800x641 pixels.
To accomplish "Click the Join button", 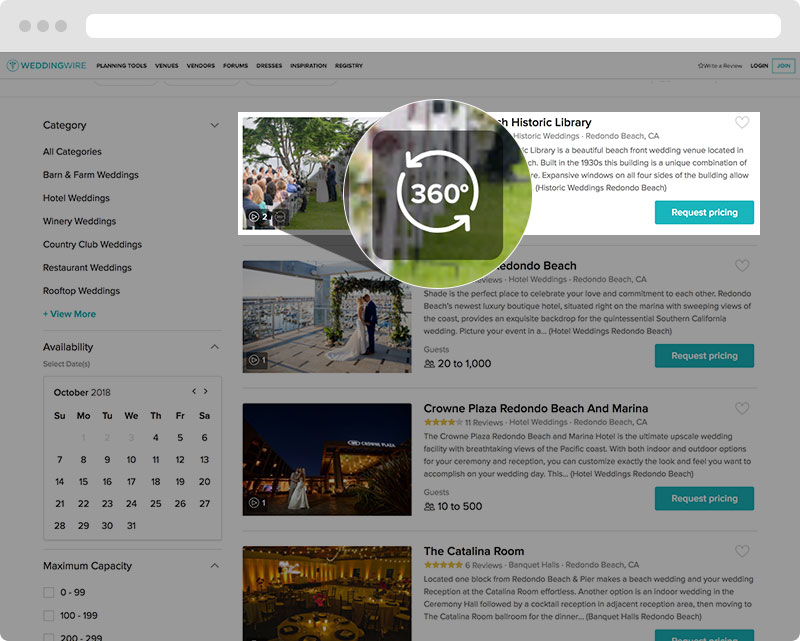I will (784, 66).
